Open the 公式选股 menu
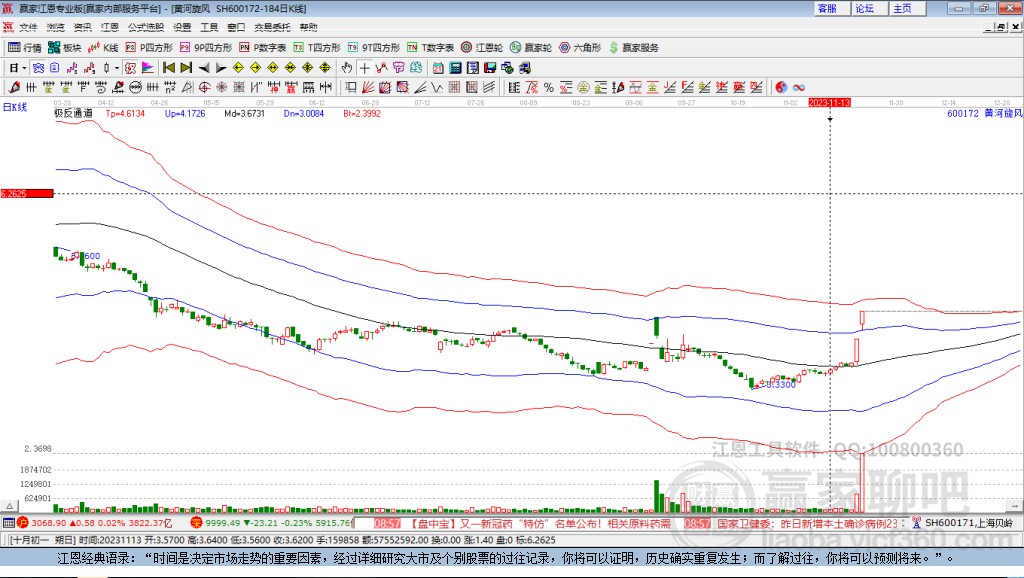Viewport: 1024px width, 578px height. tap(144, 27)
